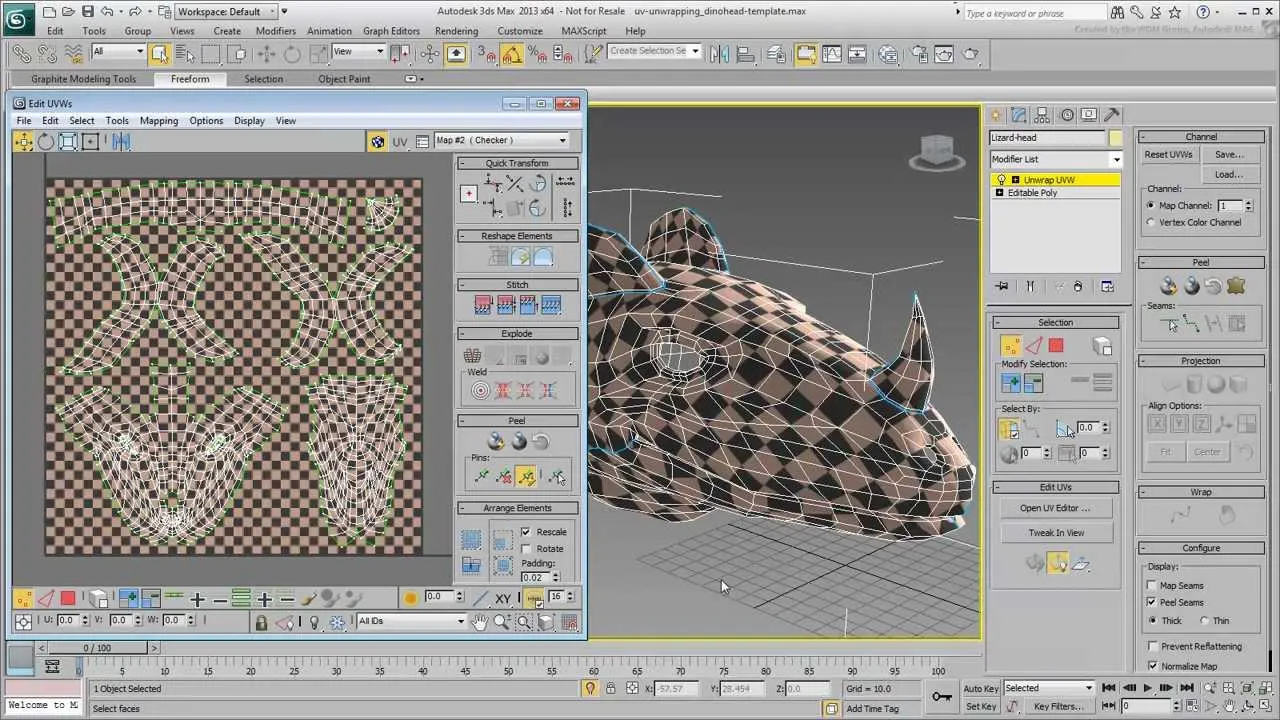Select the Map Channel radio button
The image size is (1280, 720).
pos(1151,206)
